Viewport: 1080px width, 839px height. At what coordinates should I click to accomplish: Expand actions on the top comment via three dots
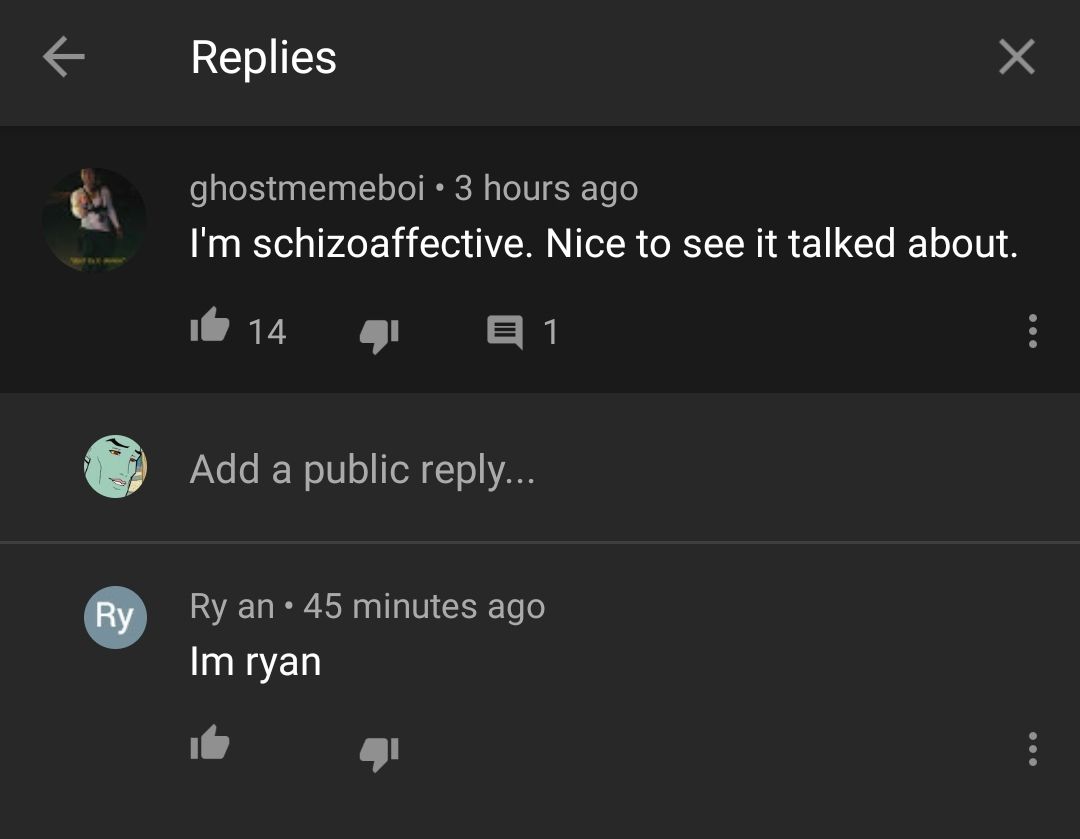pos(1032,331)
